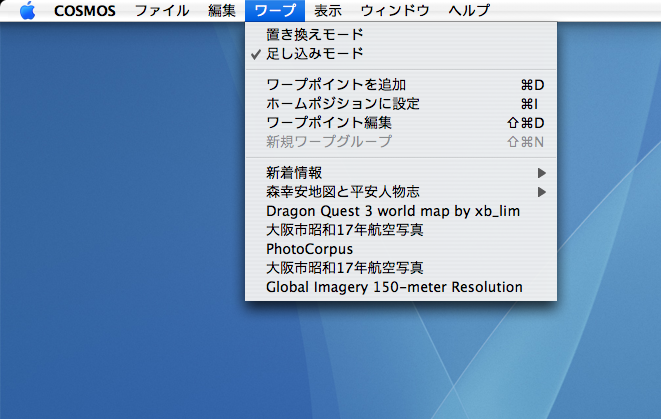Warp to Dragon Quest 3 world map
This screenshot has height=419, width=661.
click(401, 211)
